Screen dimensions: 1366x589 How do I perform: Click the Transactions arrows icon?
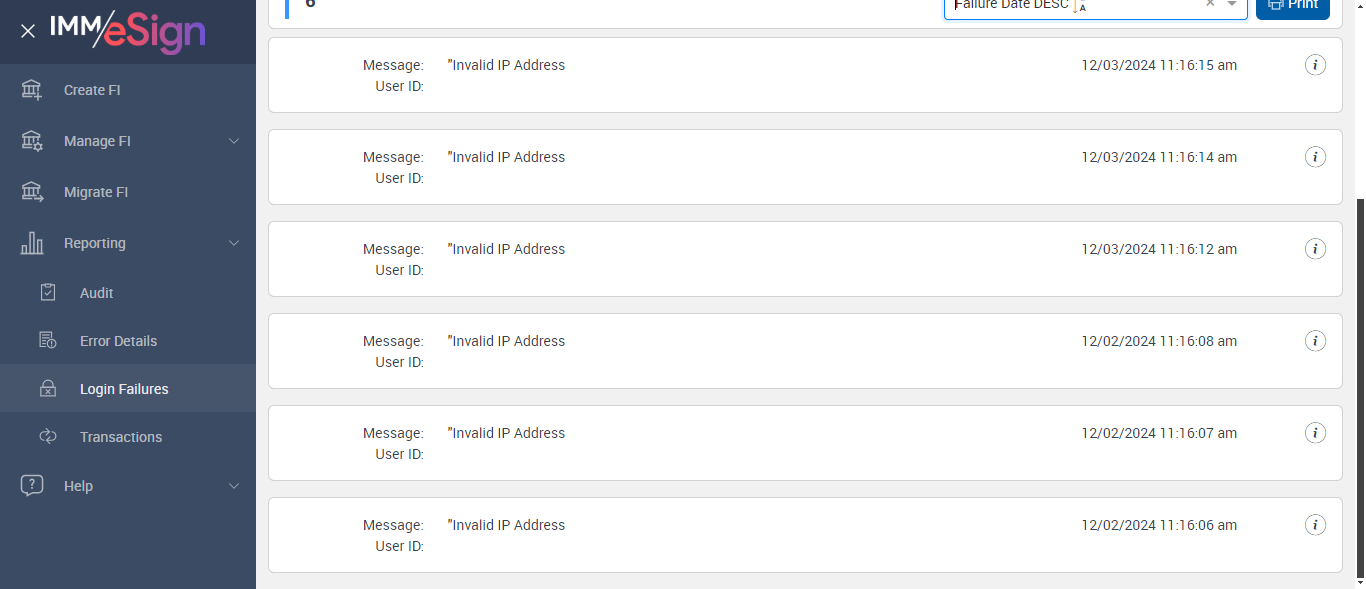(48, 437)
